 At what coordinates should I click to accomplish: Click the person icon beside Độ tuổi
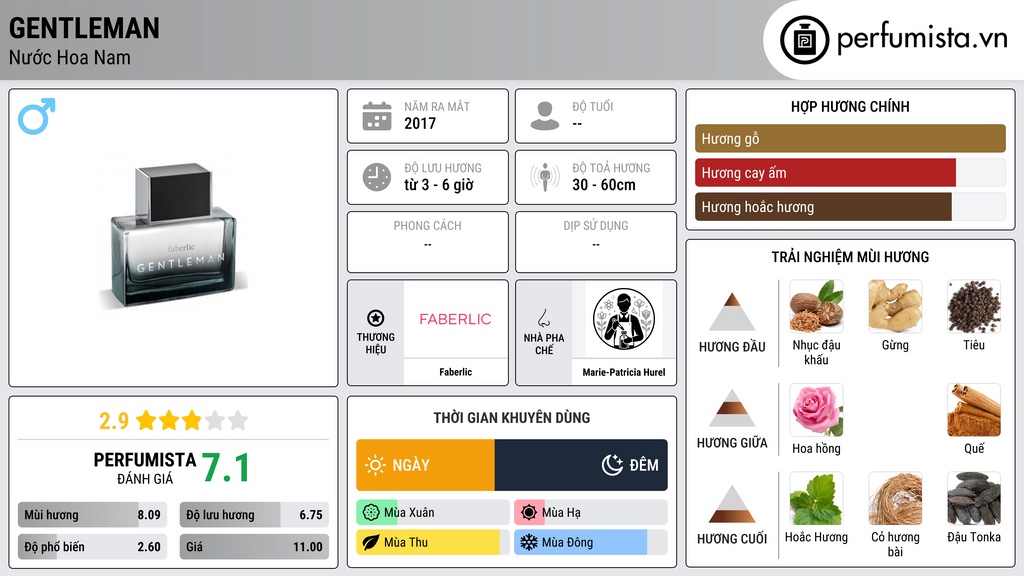click(x=545, y=116)
